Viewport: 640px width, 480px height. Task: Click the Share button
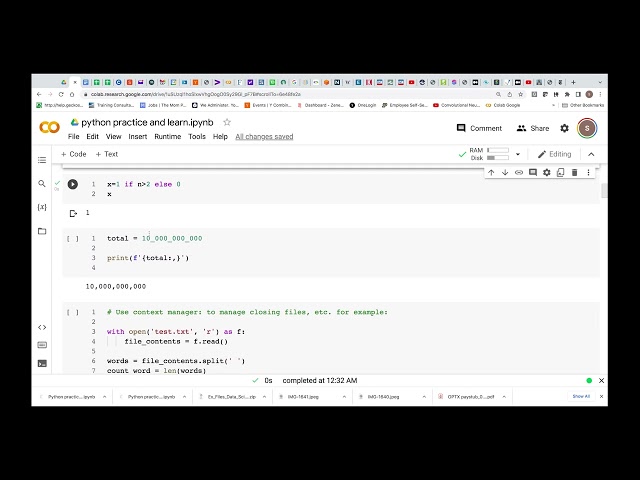point(533,128)
